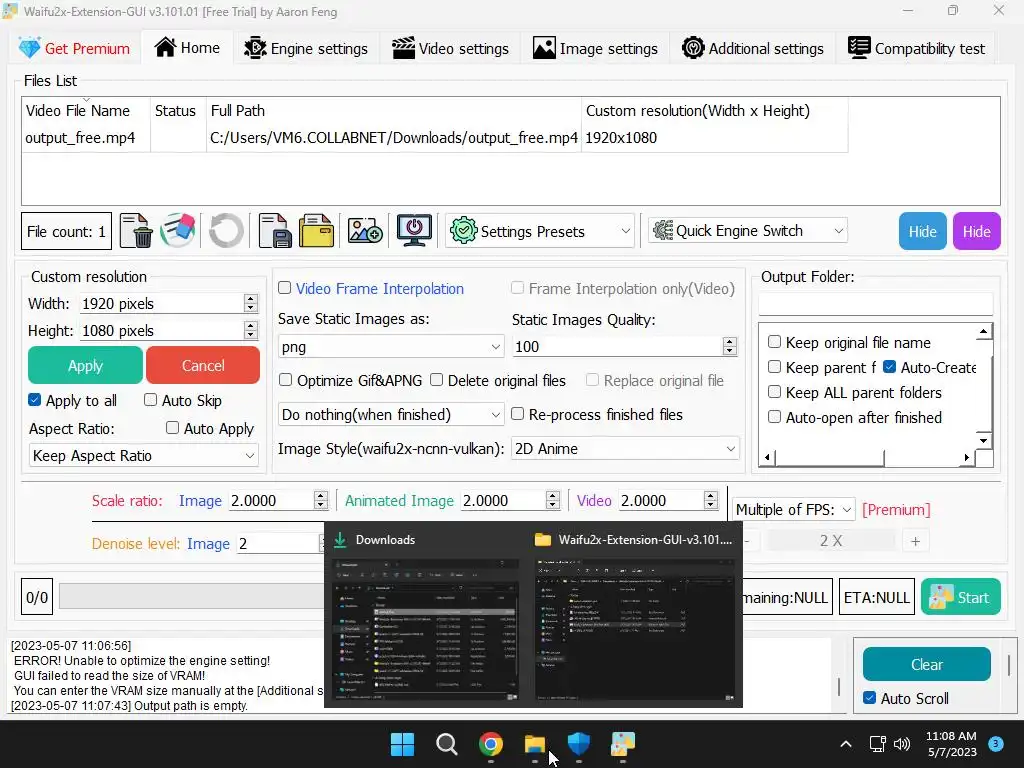Image resolution: width=1024 pixels, height=768 pixels.
Task: Open Chrome from the taskbar
Action: 490,744
